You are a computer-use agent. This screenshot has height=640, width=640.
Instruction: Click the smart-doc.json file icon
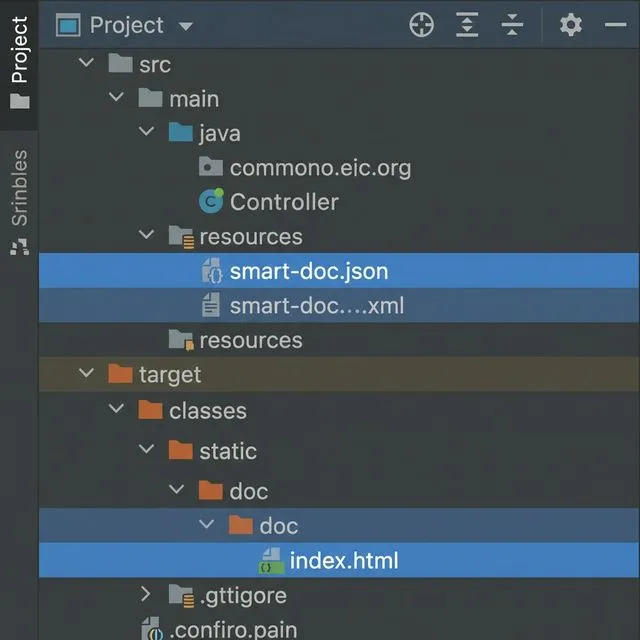point(212,271)
